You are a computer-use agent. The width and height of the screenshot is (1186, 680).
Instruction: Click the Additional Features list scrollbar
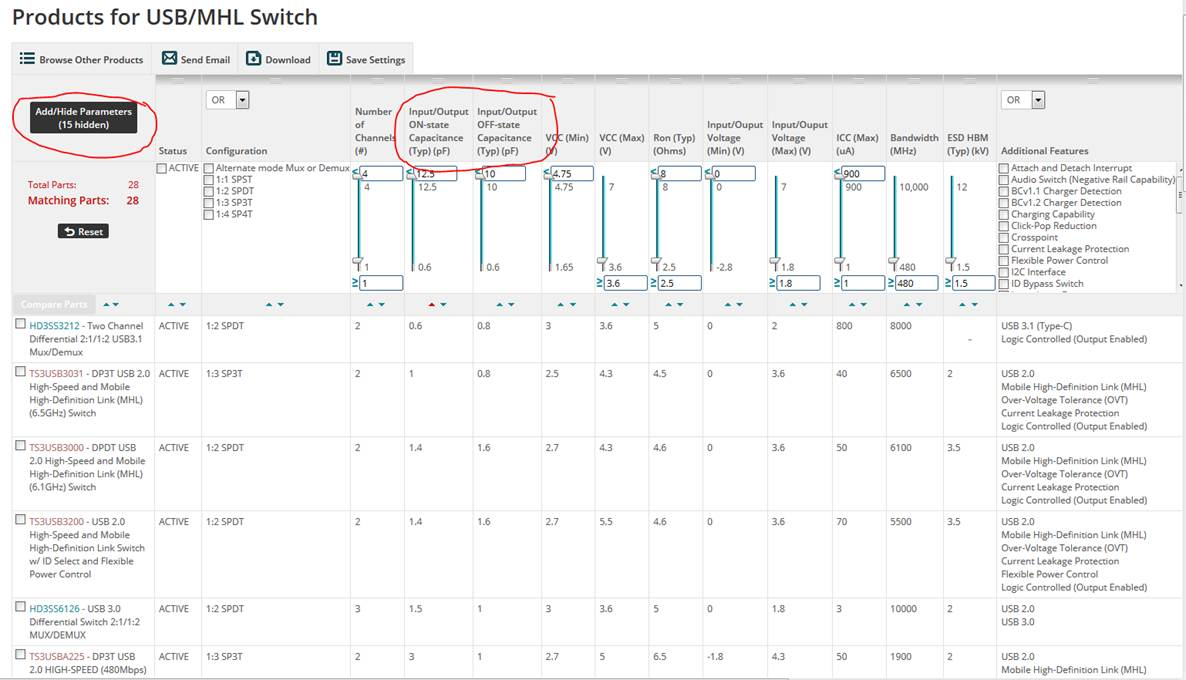coord(1180,226)
